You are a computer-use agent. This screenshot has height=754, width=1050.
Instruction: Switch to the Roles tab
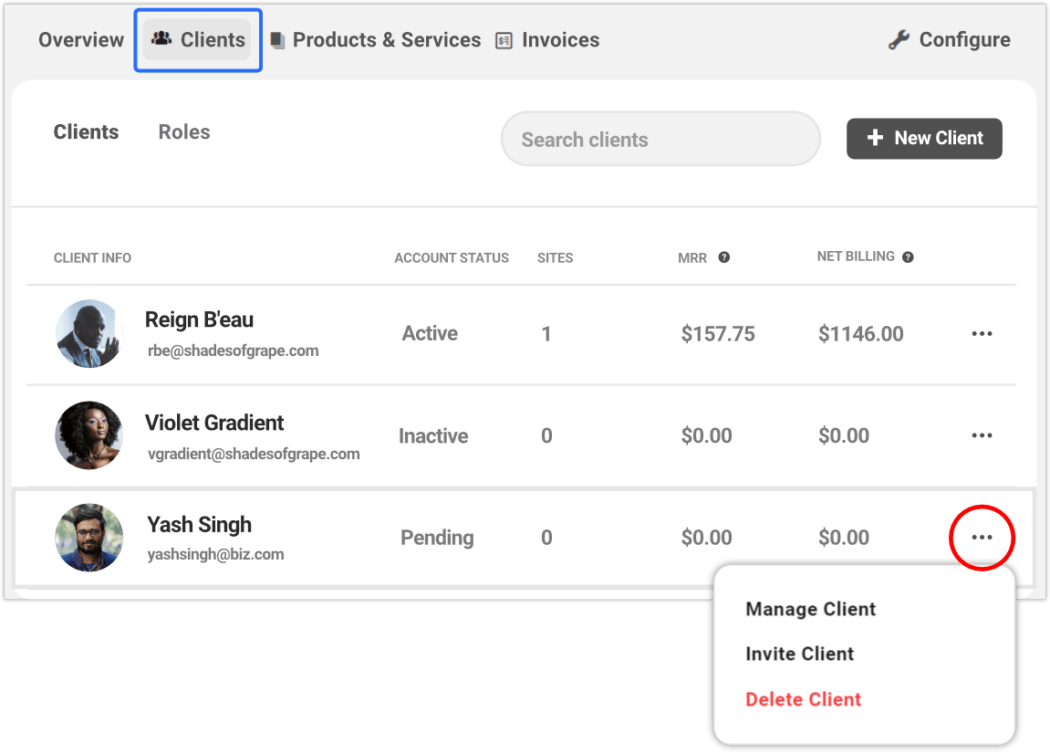(x=183, y=131)
